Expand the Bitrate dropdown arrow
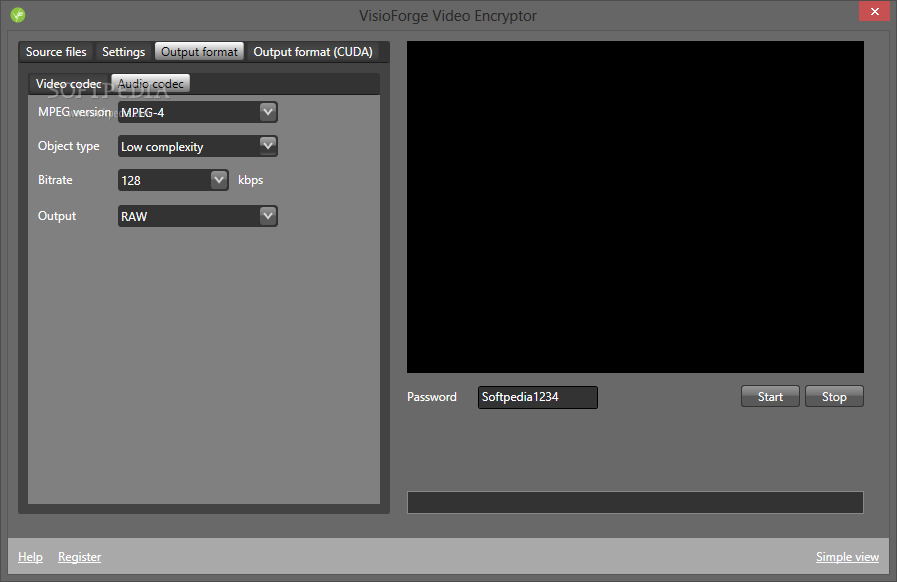Screen dimensions: 897x582 point(219,180)
